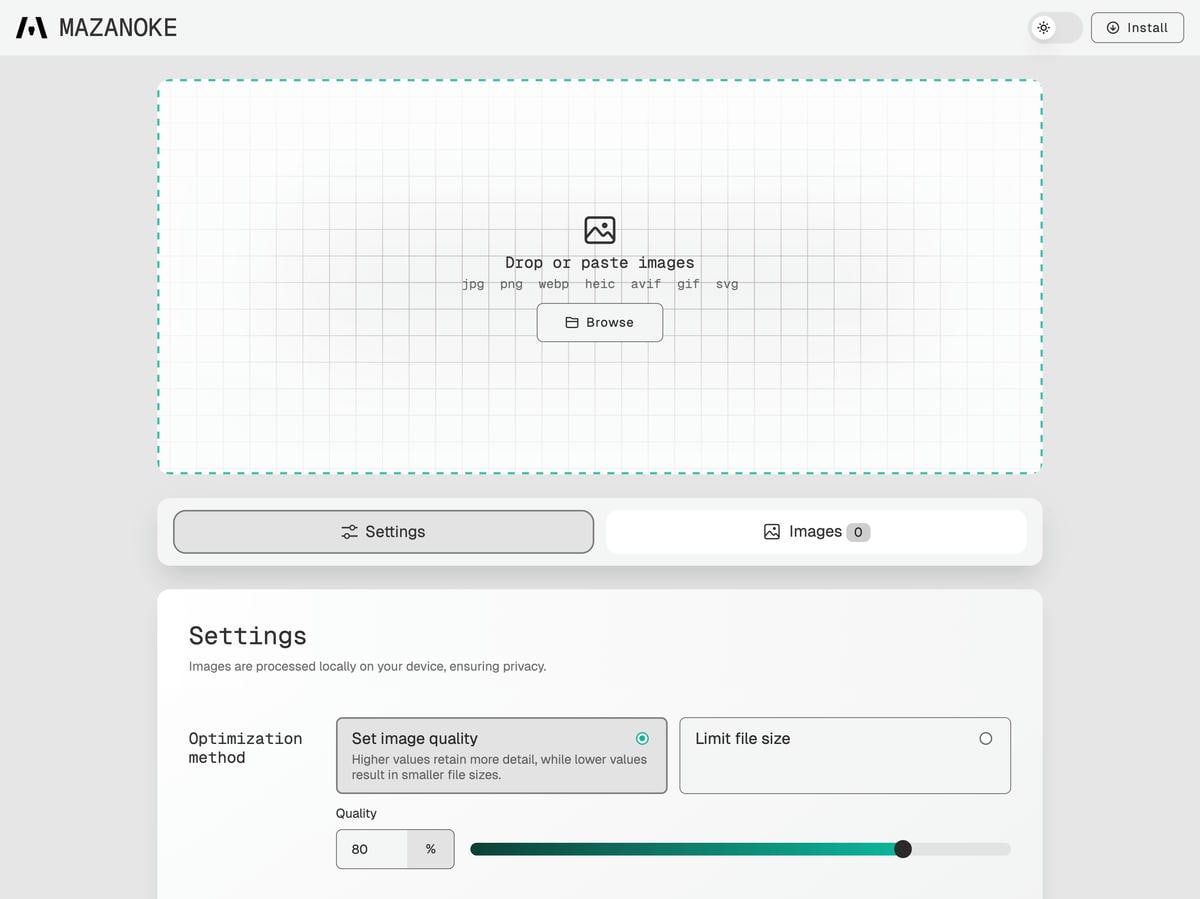Click the Quality slider handle
Screen dimensions: 1200x899
pyautogui.click(x=903, y=849)
